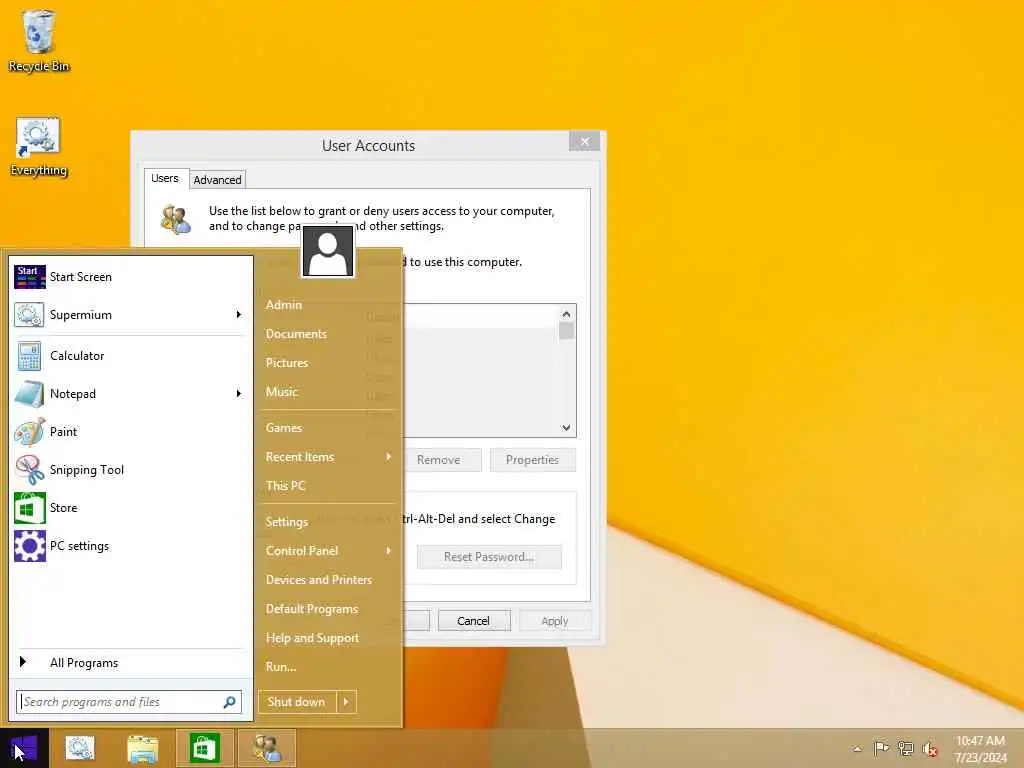
Task: Open Store taskbar icon
Action: tap(204, 748)
